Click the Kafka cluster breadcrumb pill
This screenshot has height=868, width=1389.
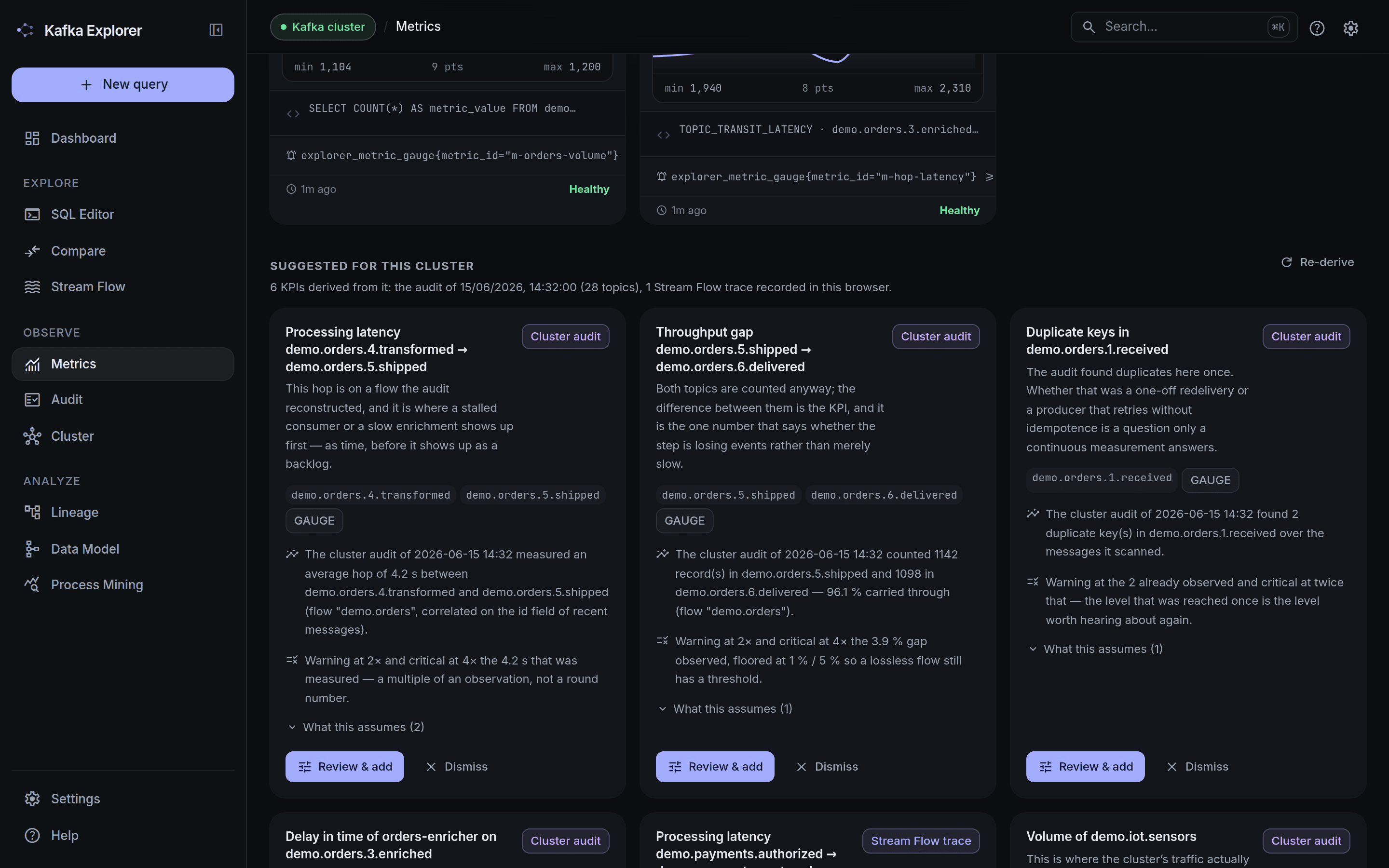click(x=323, y=27)
